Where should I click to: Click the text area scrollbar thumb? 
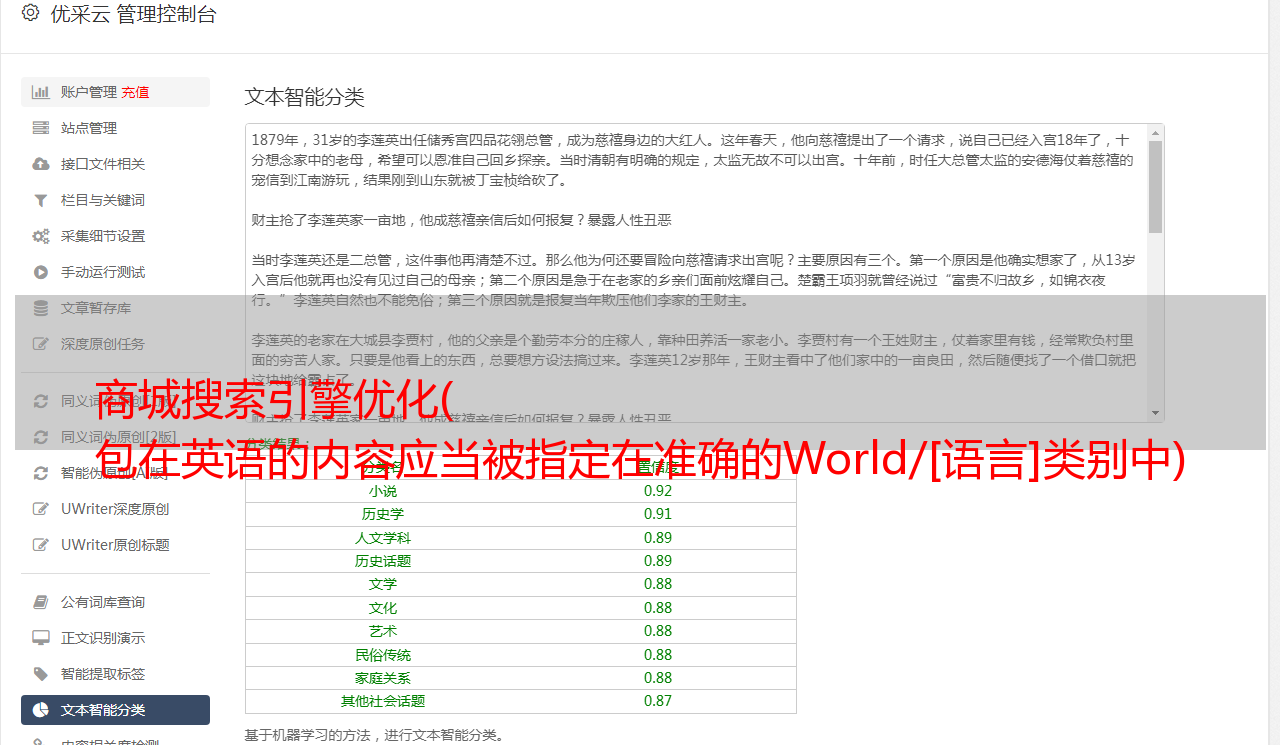click(x=1156, y=186)
